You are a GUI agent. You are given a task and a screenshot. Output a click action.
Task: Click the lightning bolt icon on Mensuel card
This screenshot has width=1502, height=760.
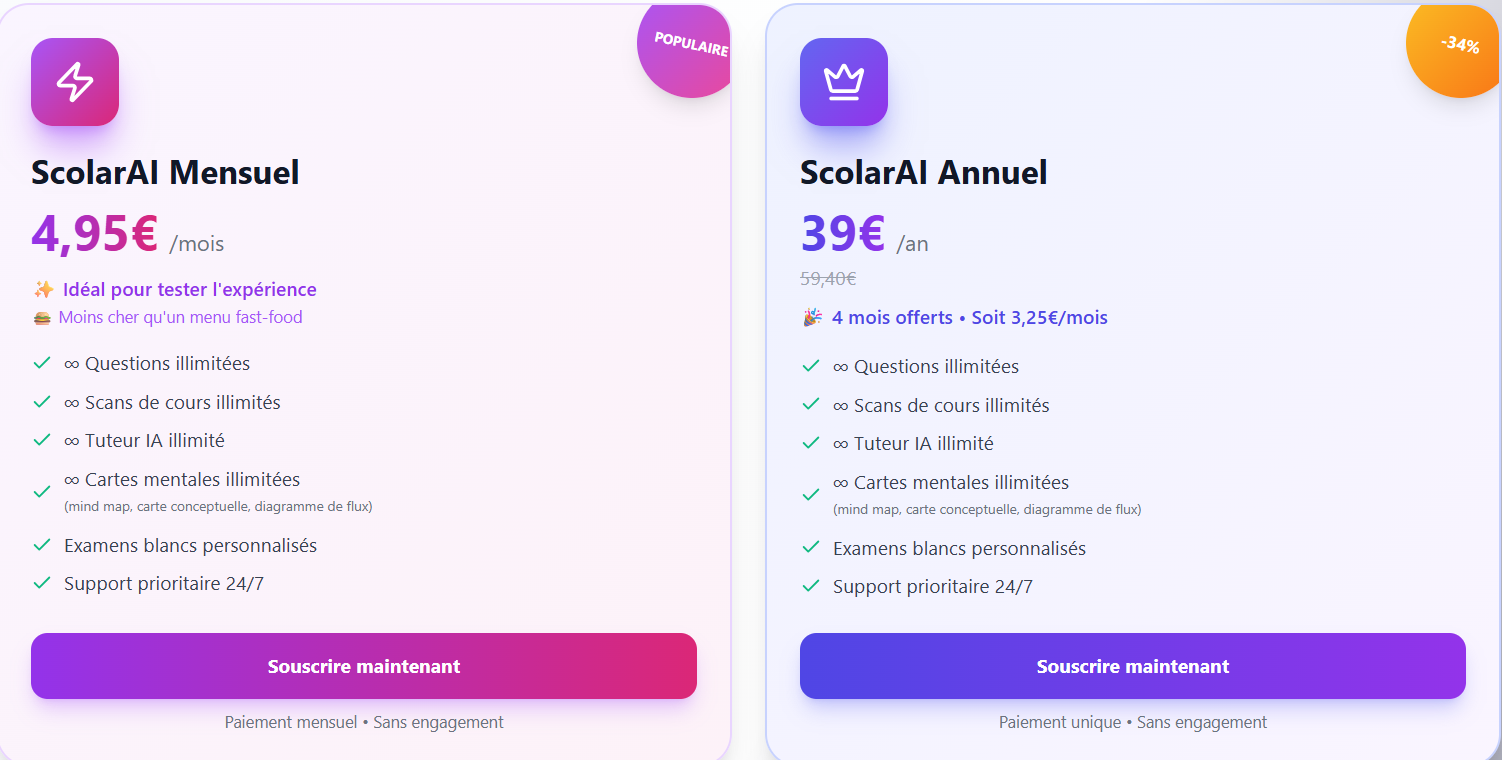74,82
